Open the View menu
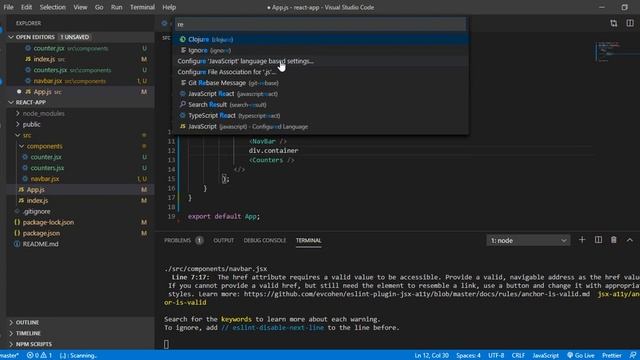 pyautogui.click(x=80, y=7)
